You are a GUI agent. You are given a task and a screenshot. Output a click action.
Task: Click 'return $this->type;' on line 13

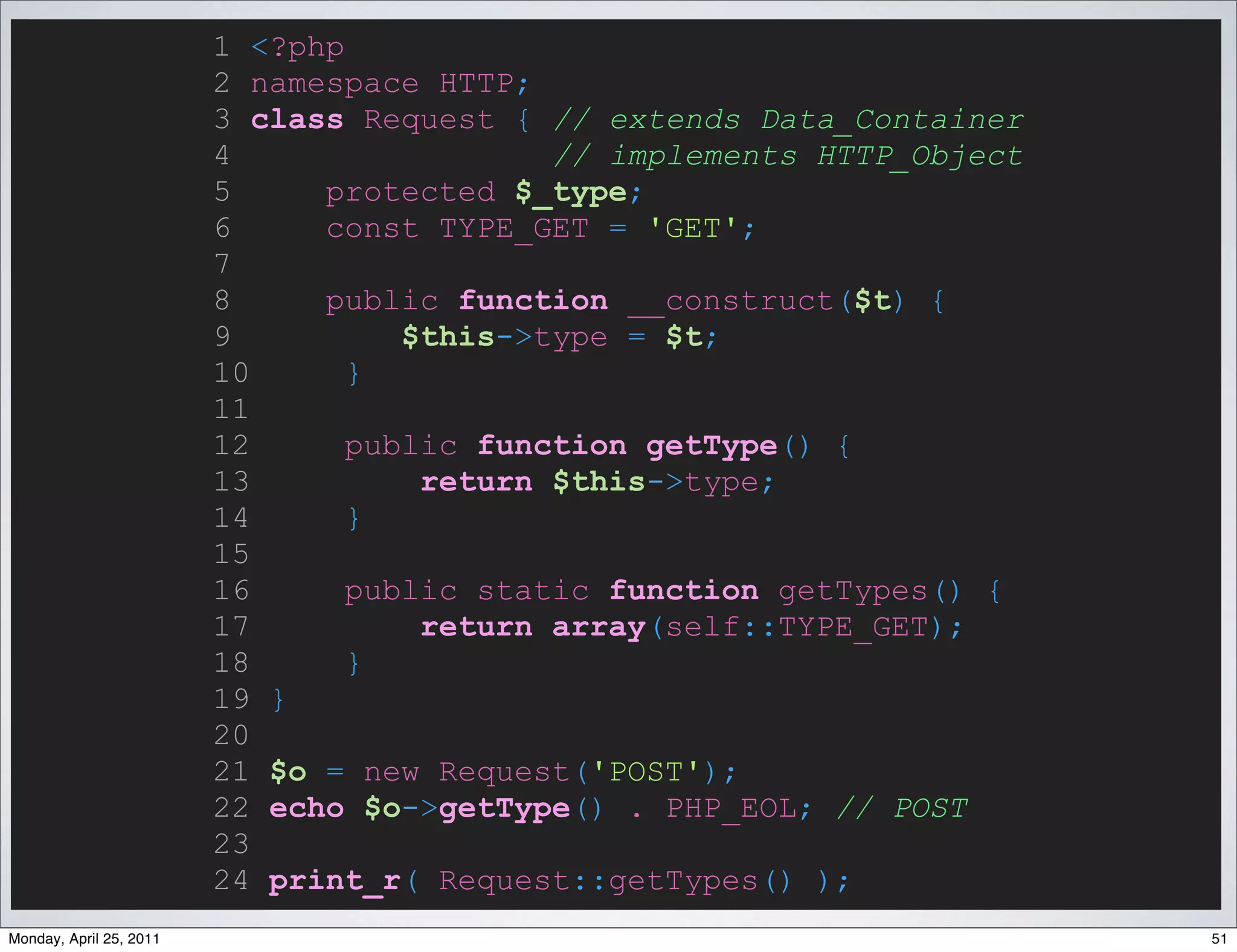(x=597, y=482)
